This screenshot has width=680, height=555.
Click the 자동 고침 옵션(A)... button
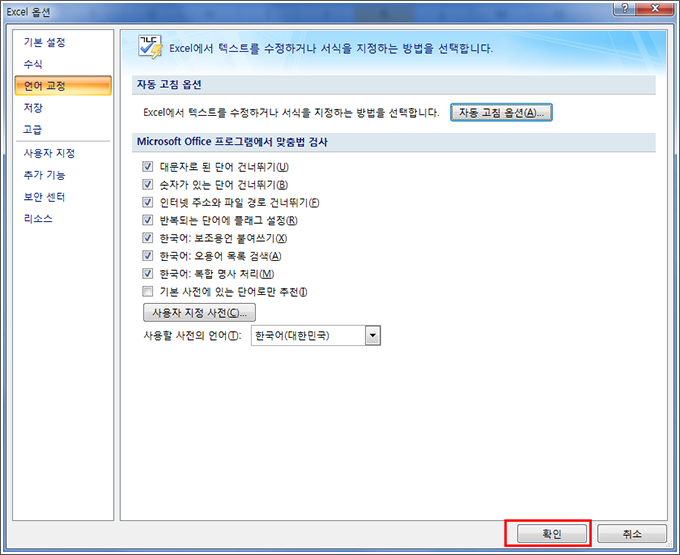tap(501, 113)
